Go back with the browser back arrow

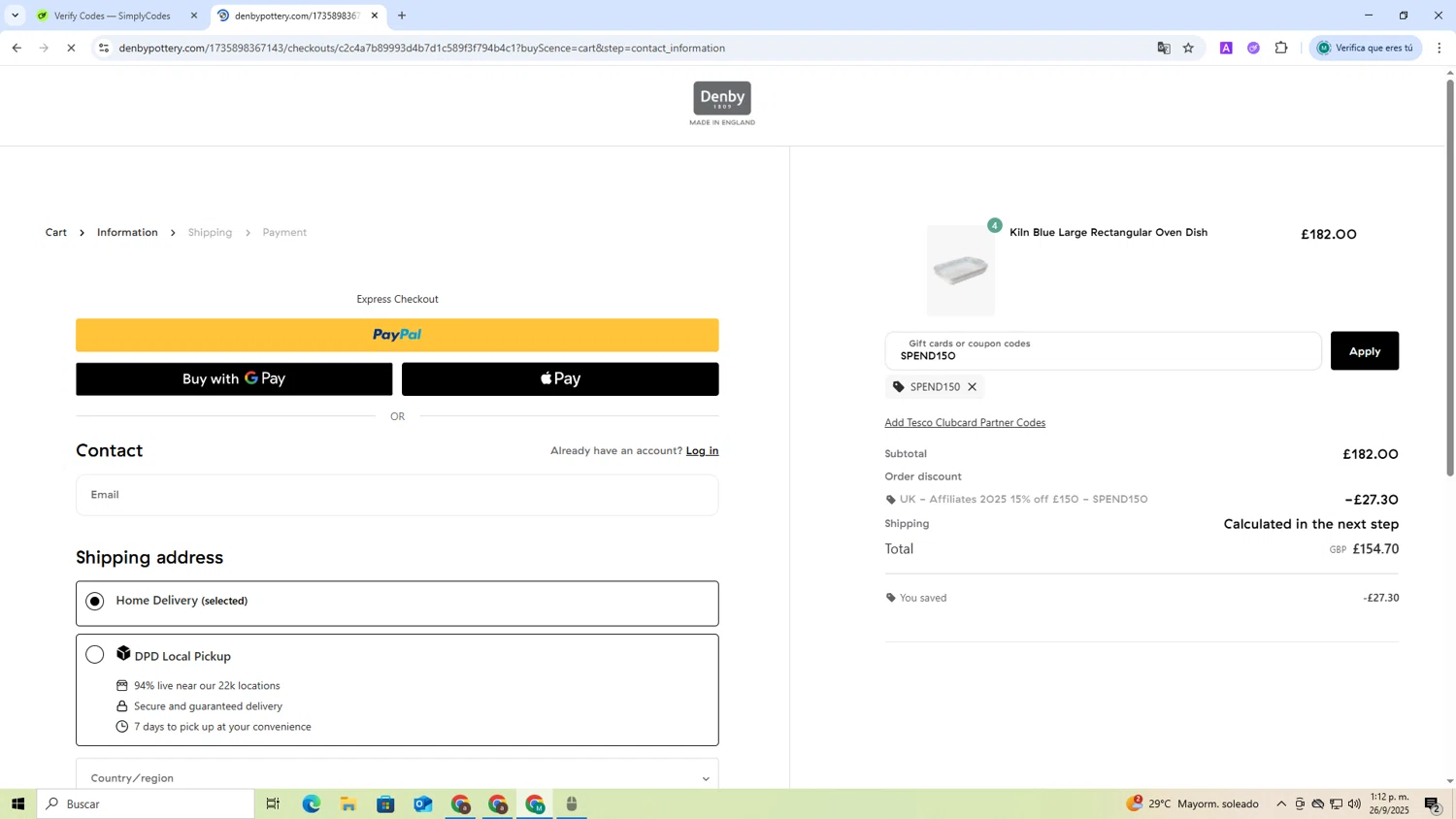[x=17, y=48]
